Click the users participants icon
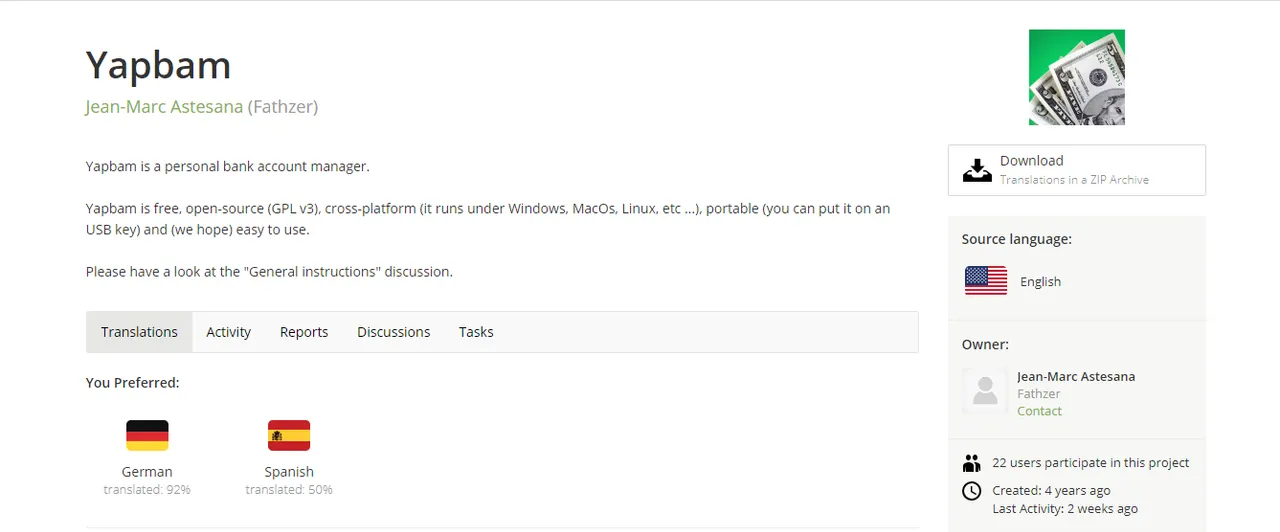Screen dimensions: 1280x532 coord(971,463)
